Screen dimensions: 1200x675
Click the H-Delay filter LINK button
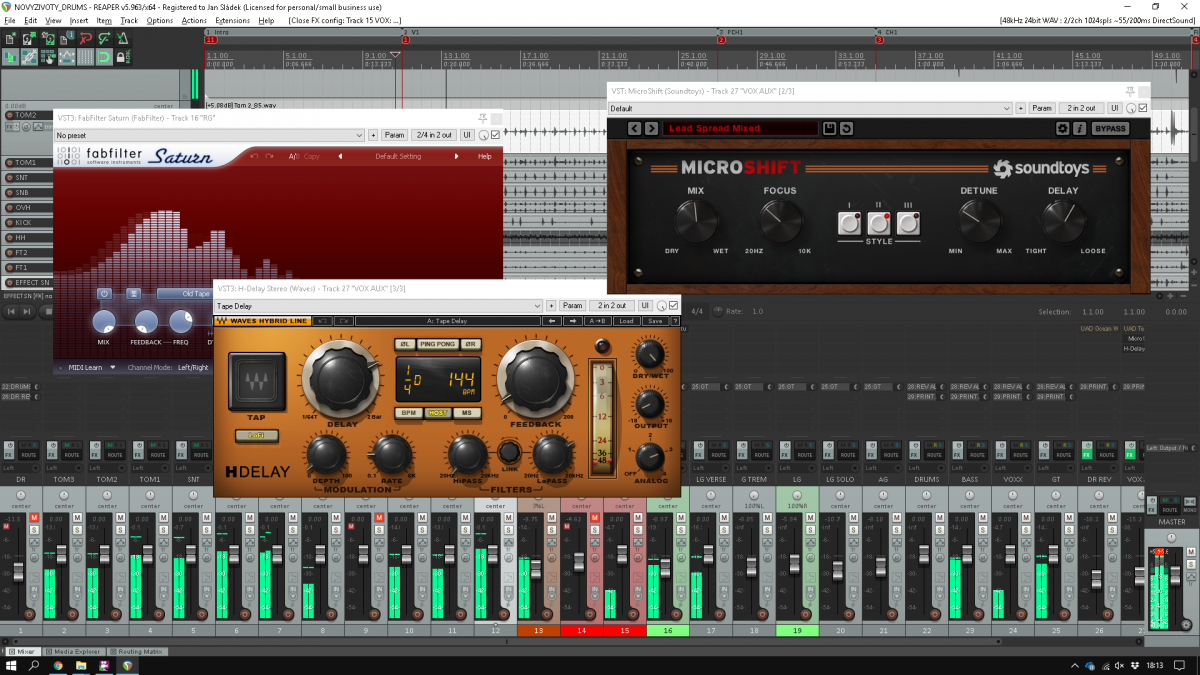[x=509, y=452]
